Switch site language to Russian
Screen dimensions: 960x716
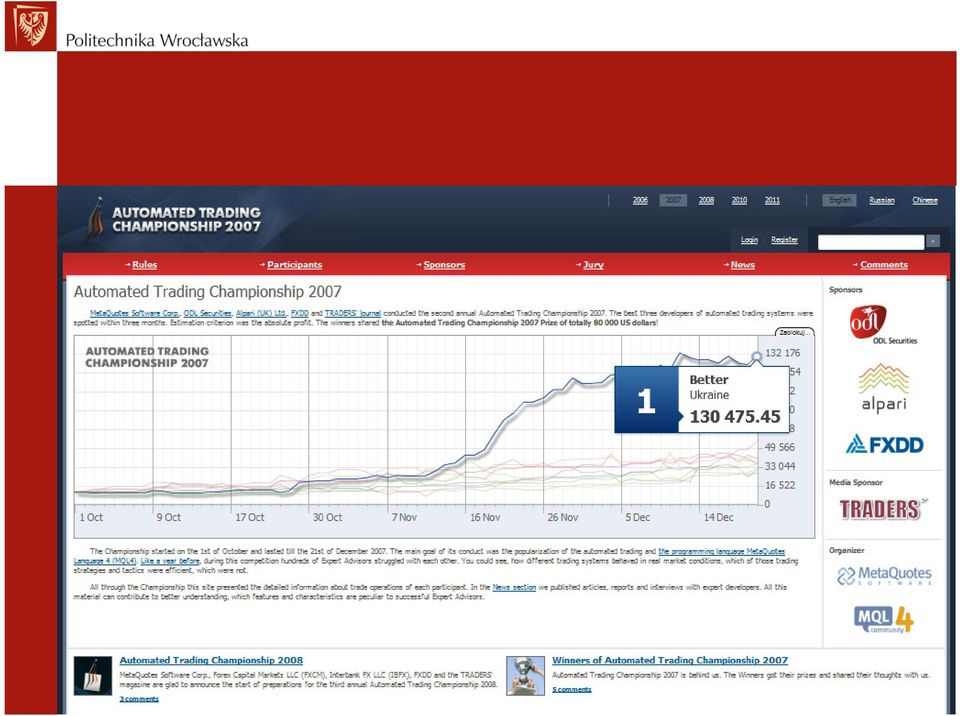pos(882,200)
